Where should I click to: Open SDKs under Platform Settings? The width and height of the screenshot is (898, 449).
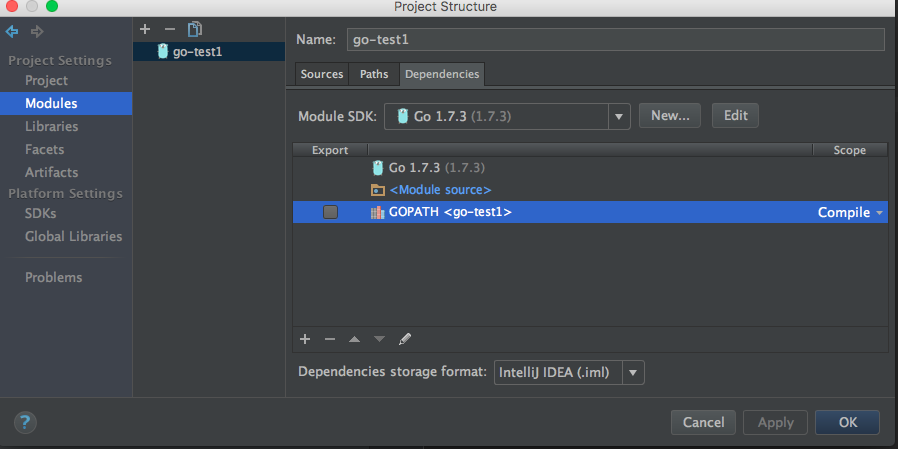click(x=41, y=214)
